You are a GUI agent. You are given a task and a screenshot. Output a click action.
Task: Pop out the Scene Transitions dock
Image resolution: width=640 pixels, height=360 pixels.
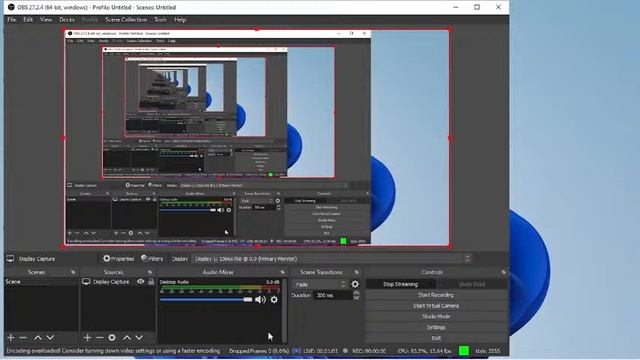click(357, 272)
